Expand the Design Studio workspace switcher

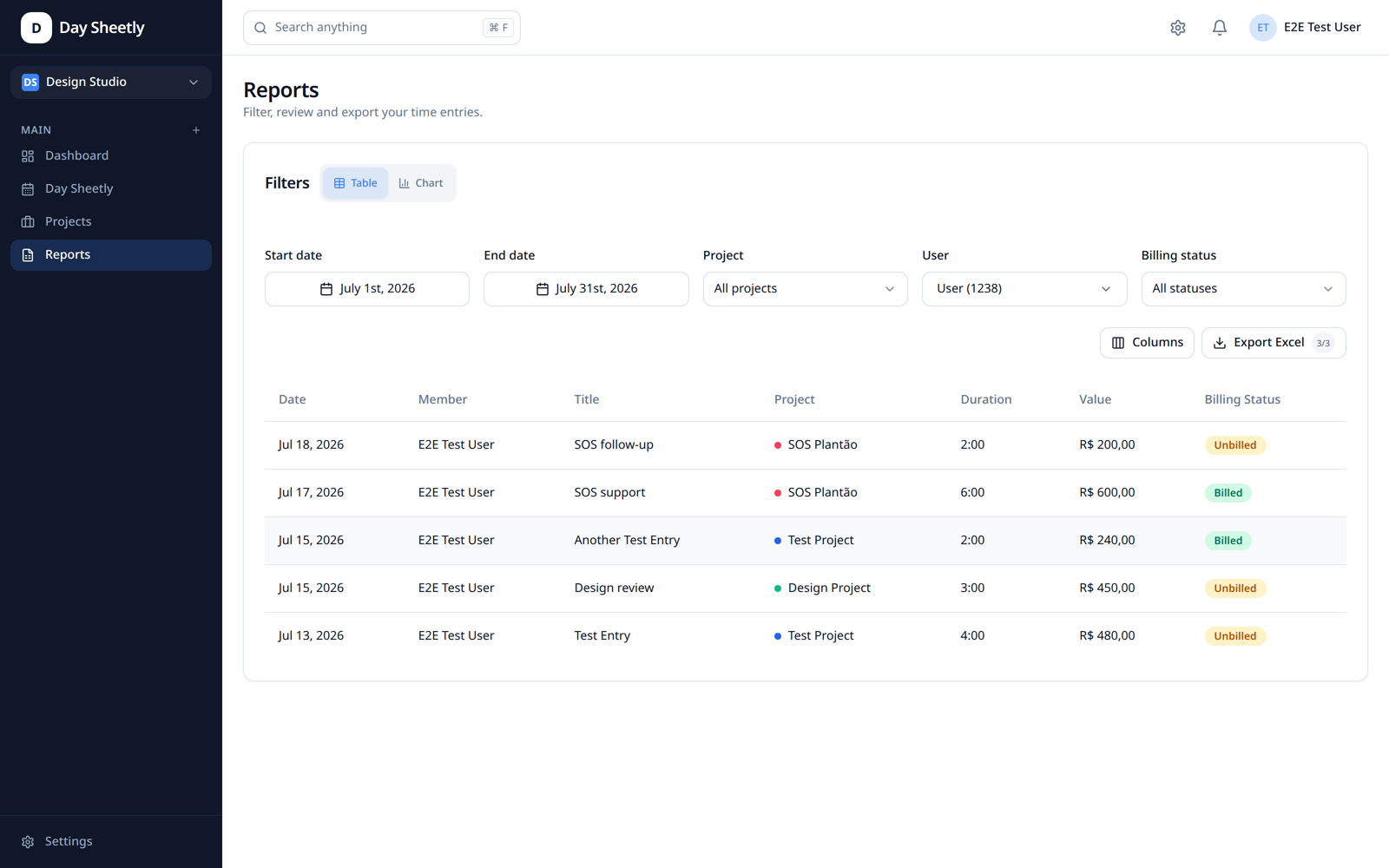[111, 82]
